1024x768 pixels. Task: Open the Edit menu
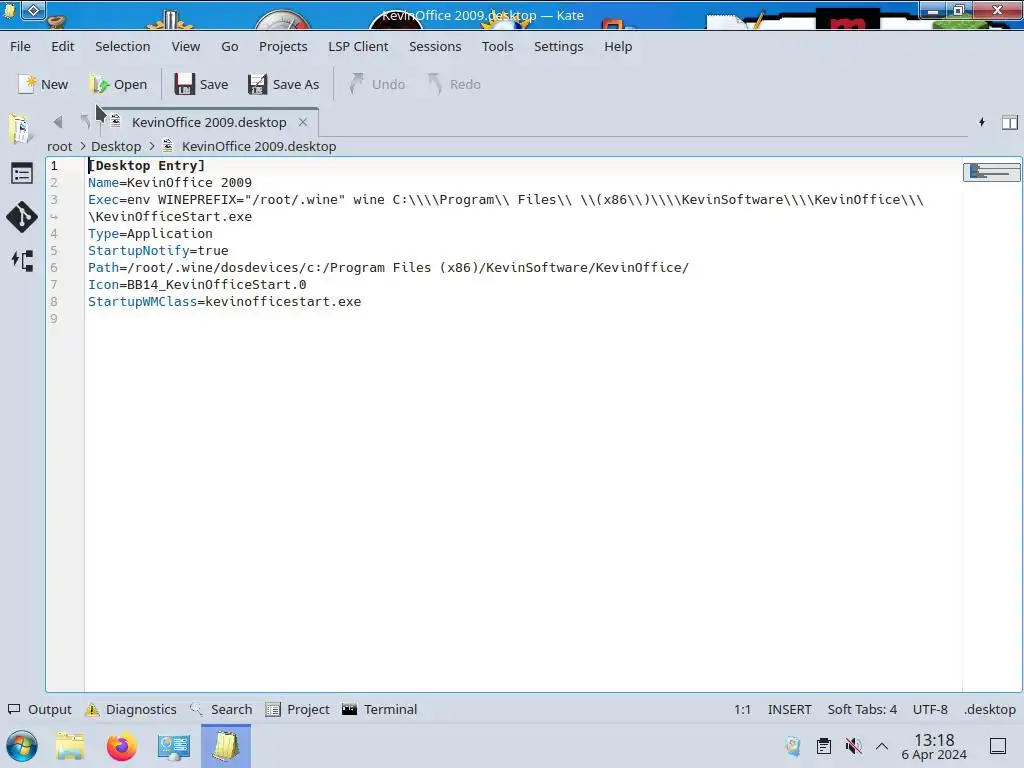click(63, 46)
